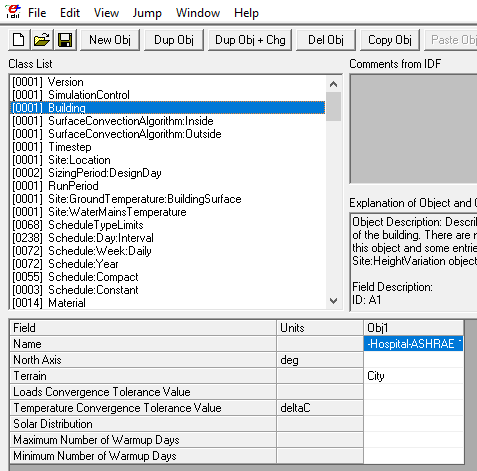The height and width of the screenshot is (471, 477).
Task: Select SurfaceConvectionAlgorithm:Outside class
Action: (x=168, y=134)
